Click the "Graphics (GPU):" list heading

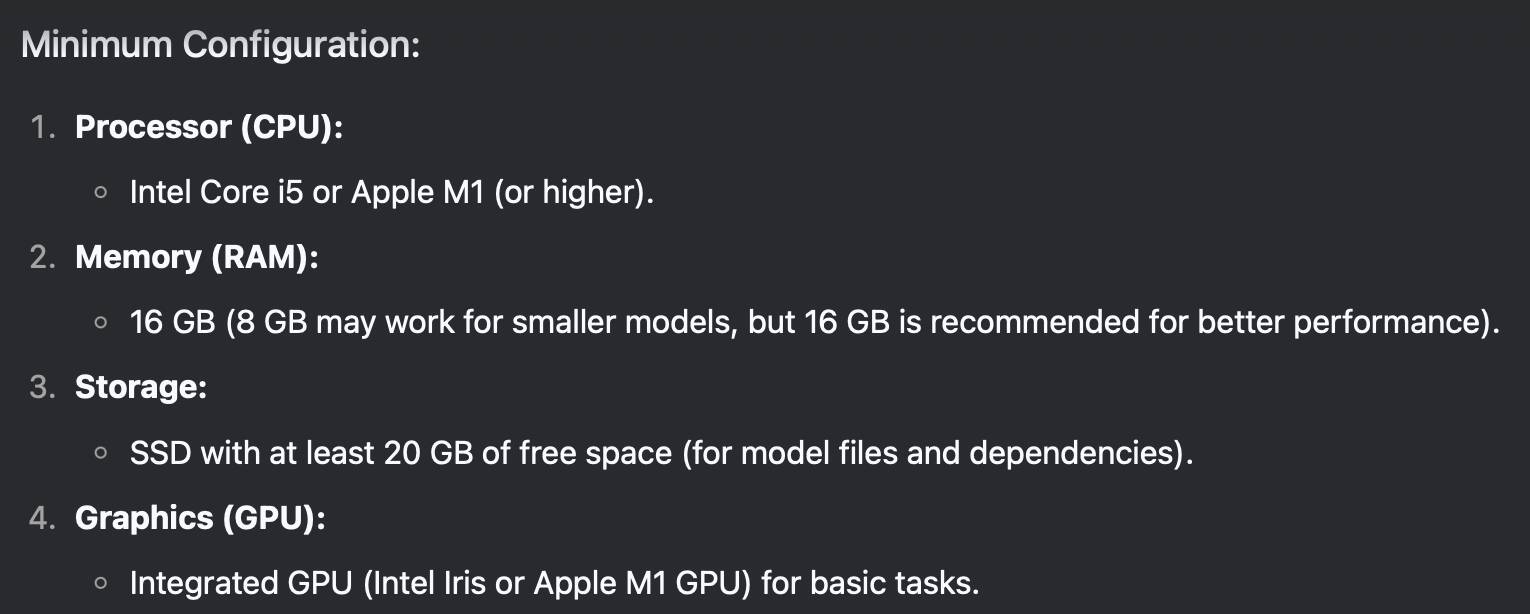(201, 517)
